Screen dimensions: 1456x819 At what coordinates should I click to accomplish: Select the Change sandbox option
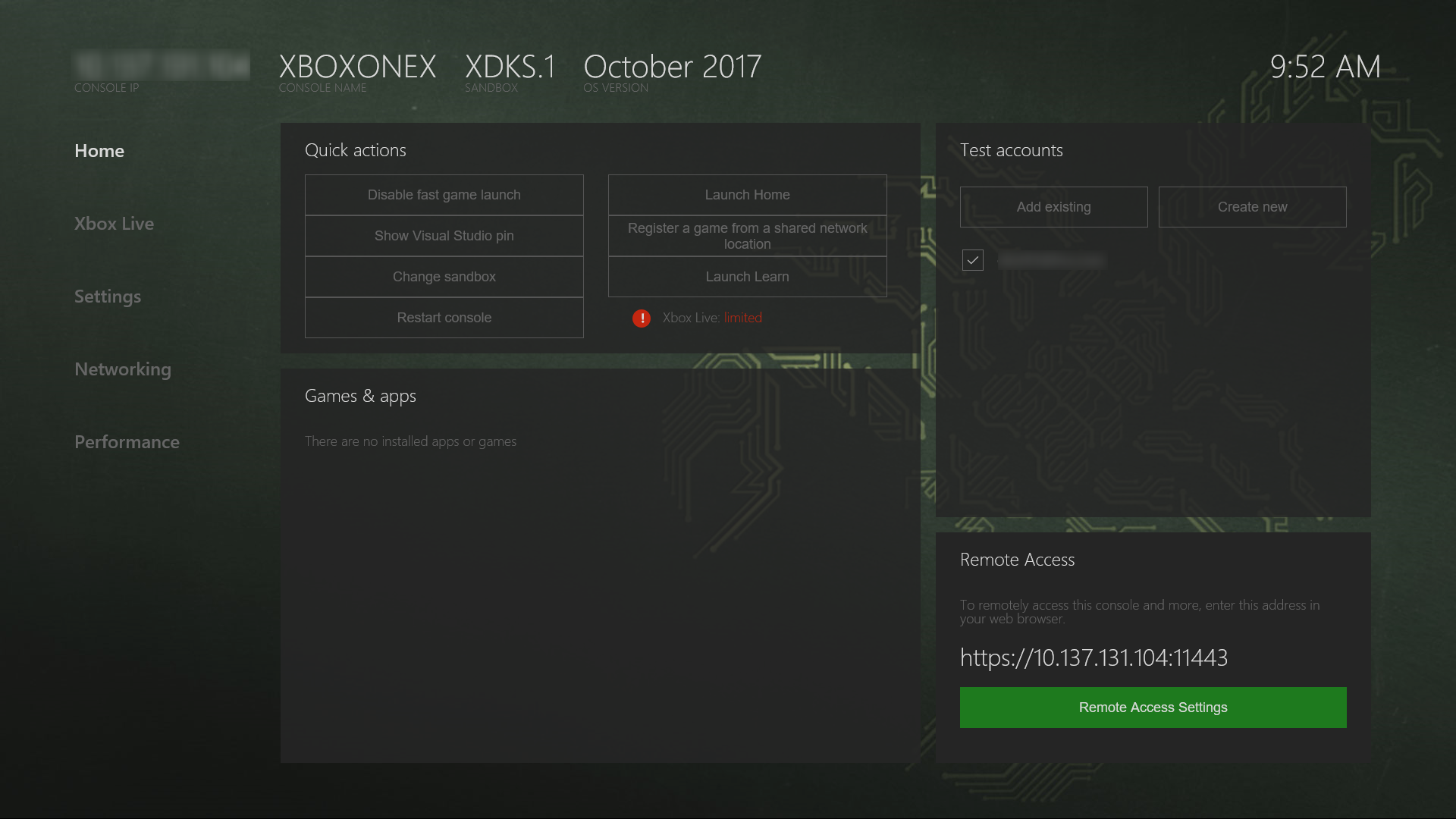point(443,277)
